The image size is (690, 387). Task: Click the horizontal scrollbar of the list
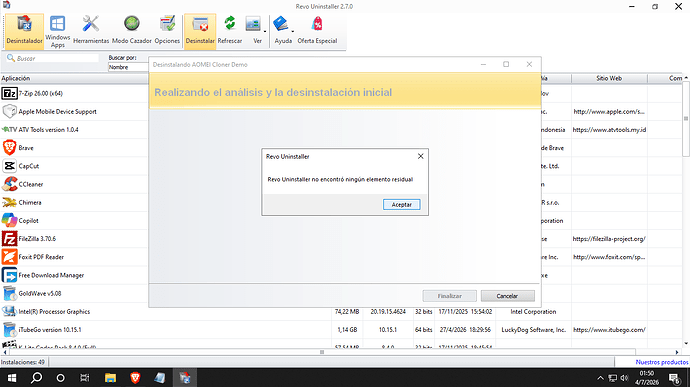(x=322, y=352)
